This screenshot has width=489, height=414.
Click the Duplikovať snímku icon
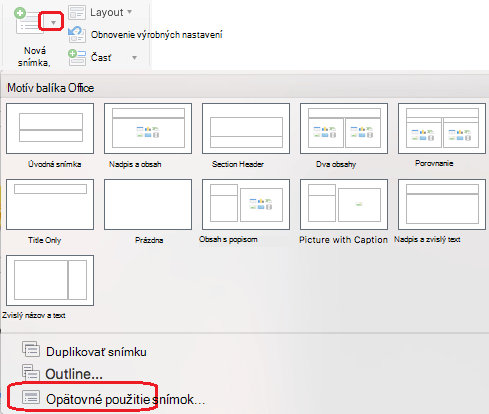(x=31, y=349)
